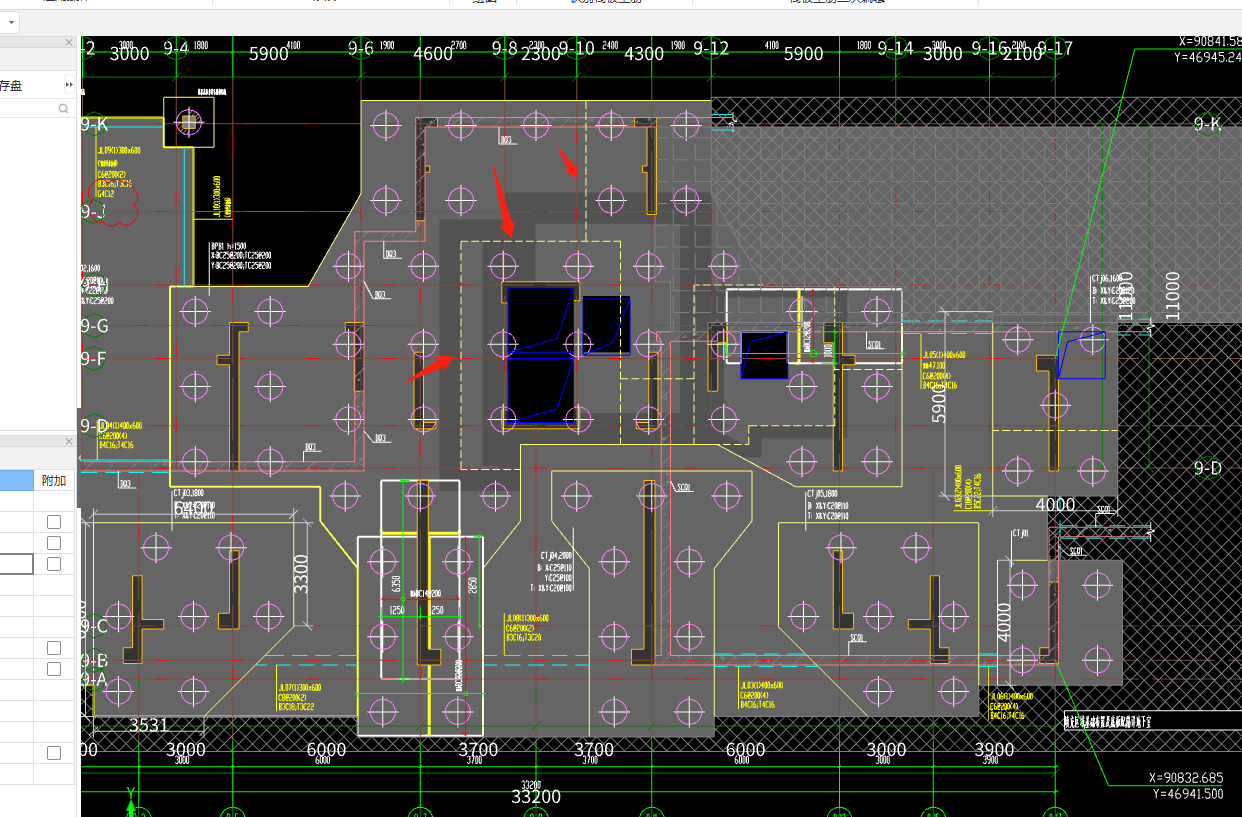Click axis label 9-4 at the top of the drawing
This screenshot has width=1242, height=817.
[176, 48]
